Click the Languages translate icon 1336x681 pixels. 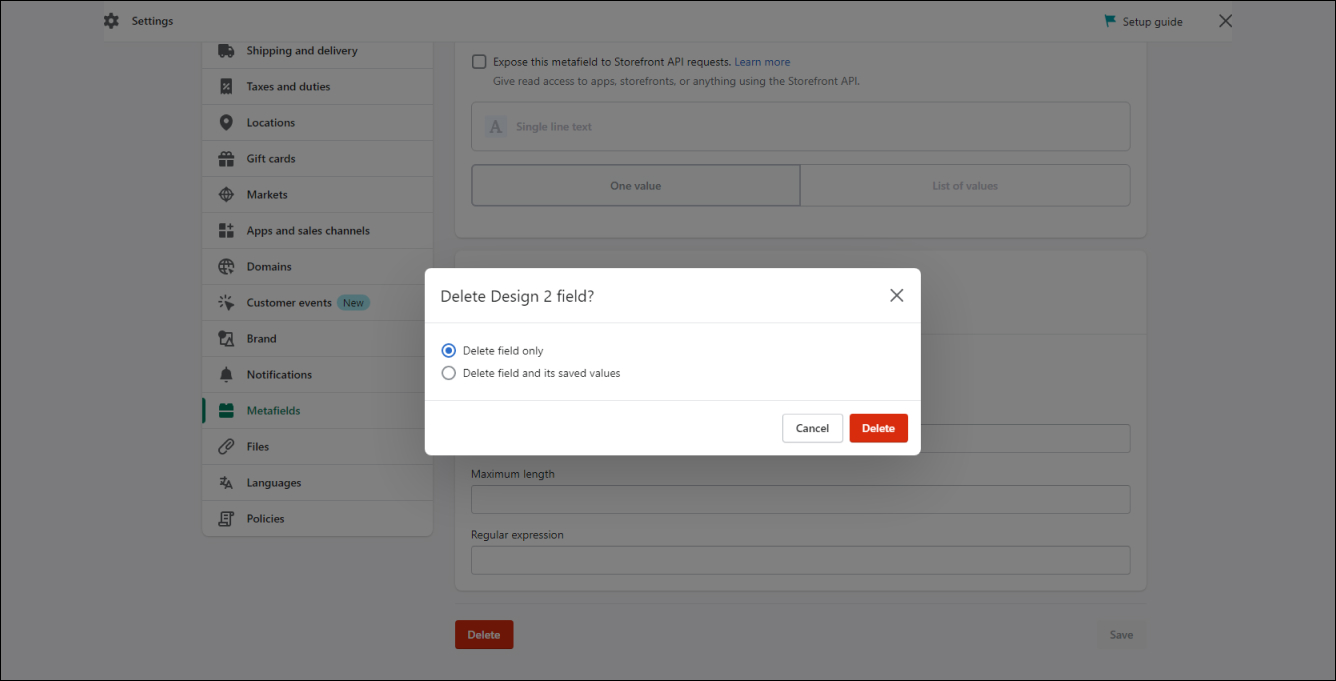click(226, 483)
